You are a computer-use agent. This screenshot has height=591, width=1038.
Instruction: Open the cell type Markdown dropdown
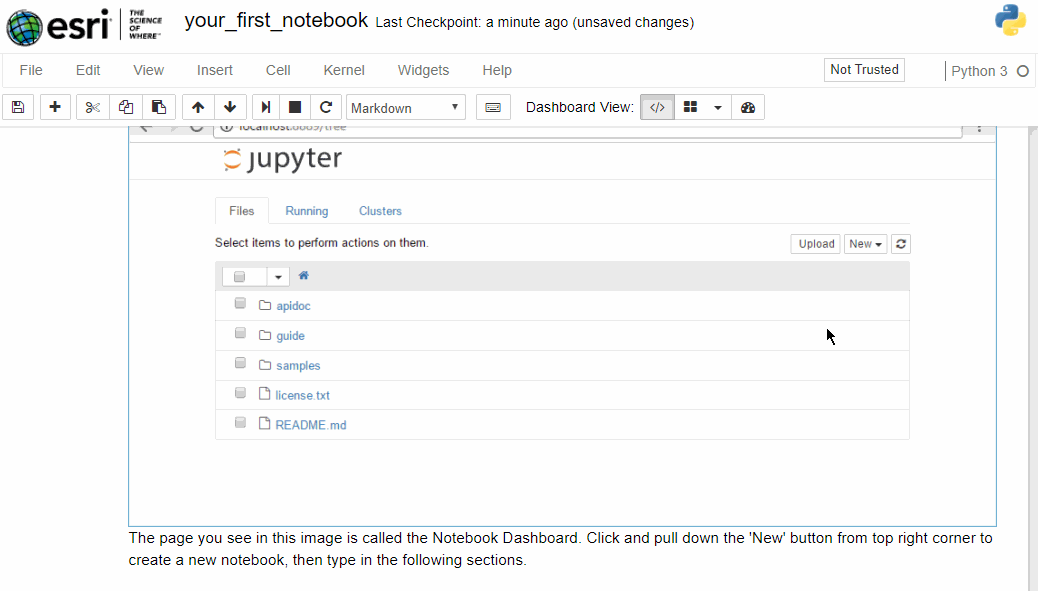pos(406,107)
